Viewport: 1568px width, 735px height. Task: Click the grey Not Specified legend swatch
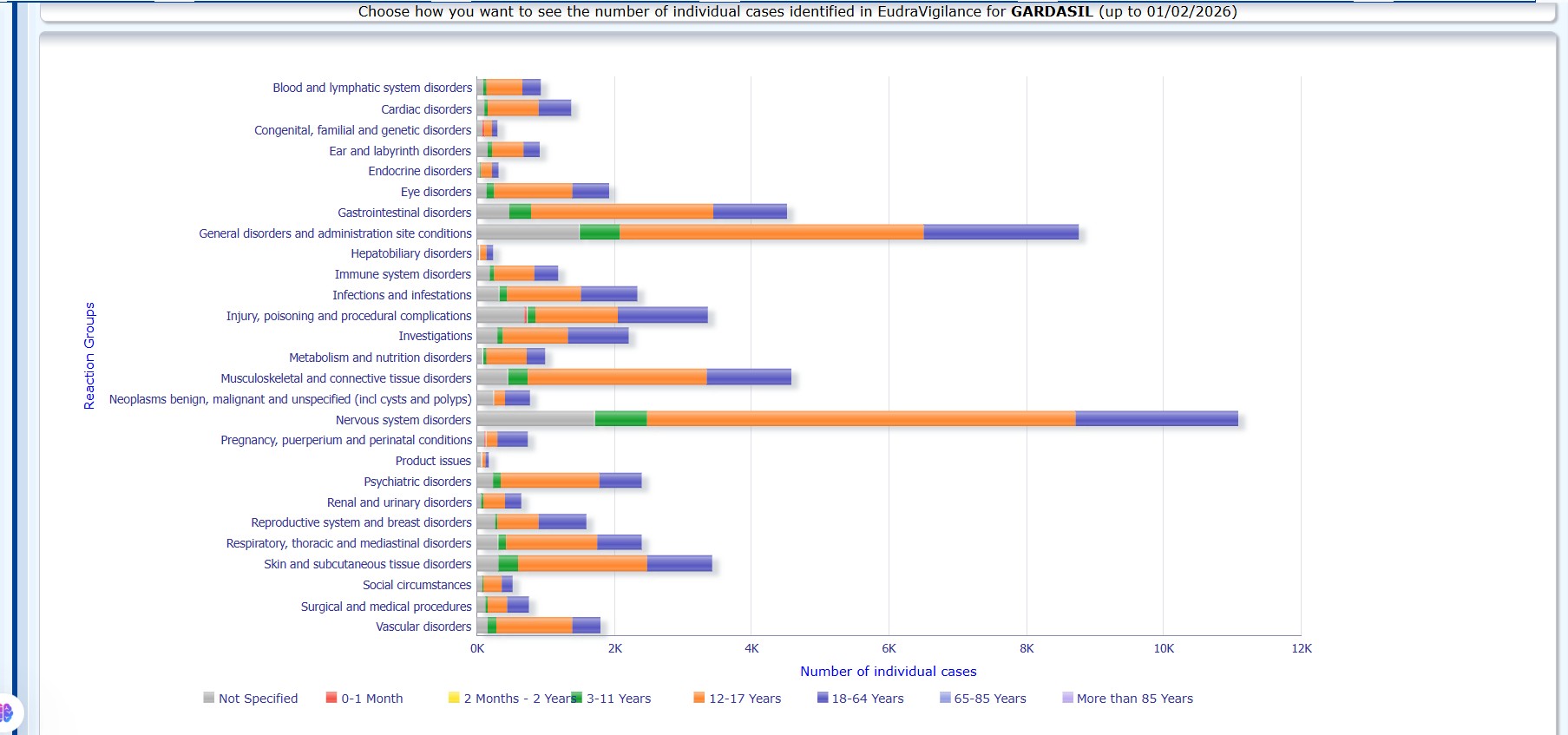click(x=208, y=698)
